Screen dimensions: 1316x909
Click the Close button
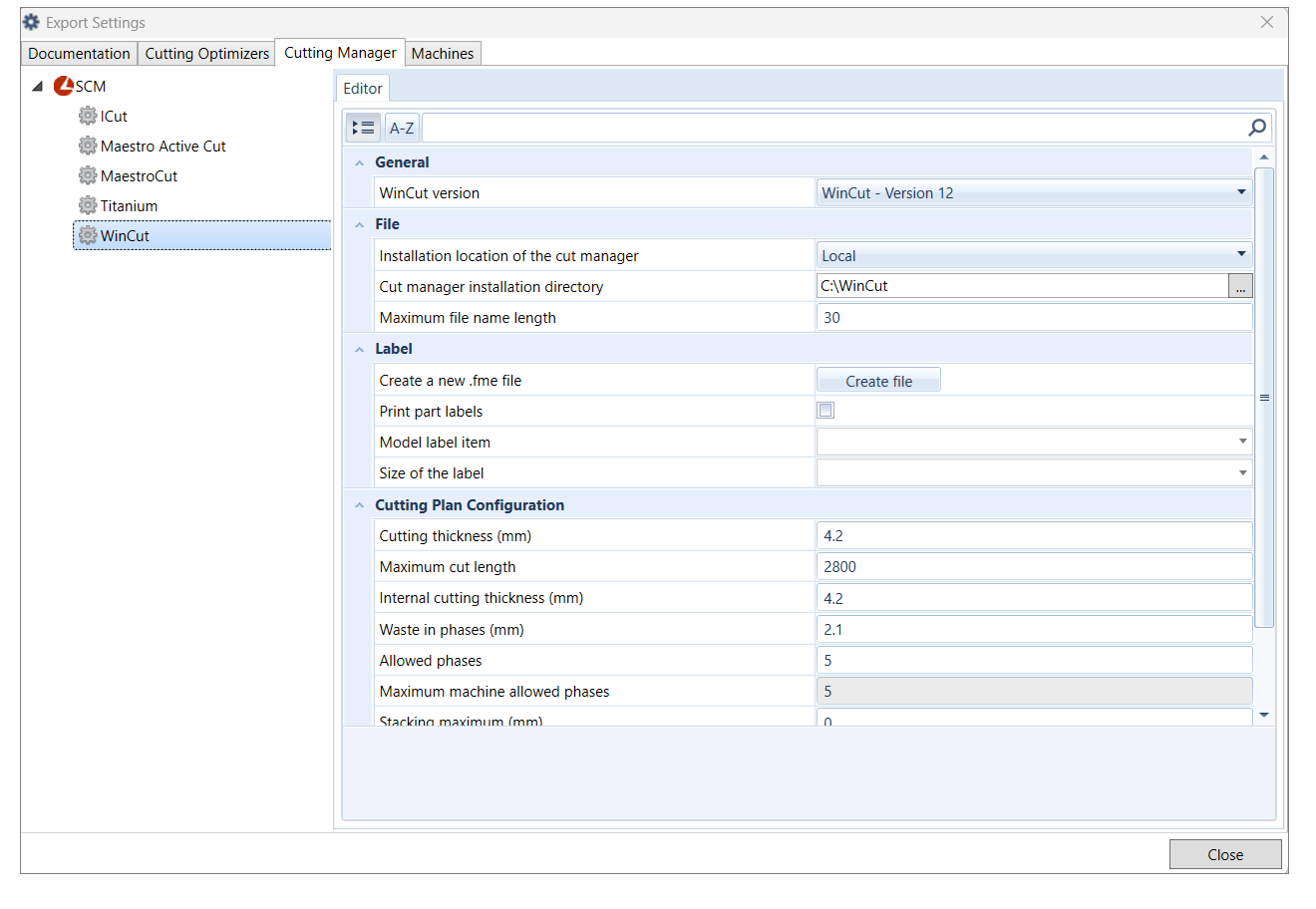(1225, 854)
